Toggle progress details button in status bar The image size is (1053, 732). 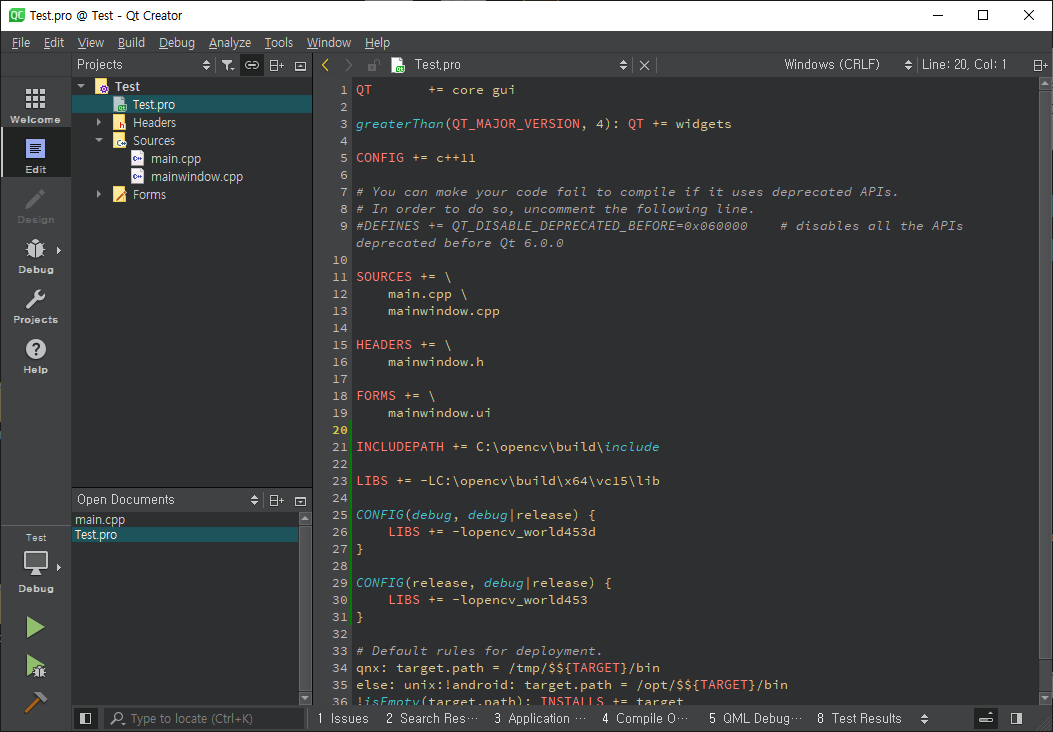[986, 719]
